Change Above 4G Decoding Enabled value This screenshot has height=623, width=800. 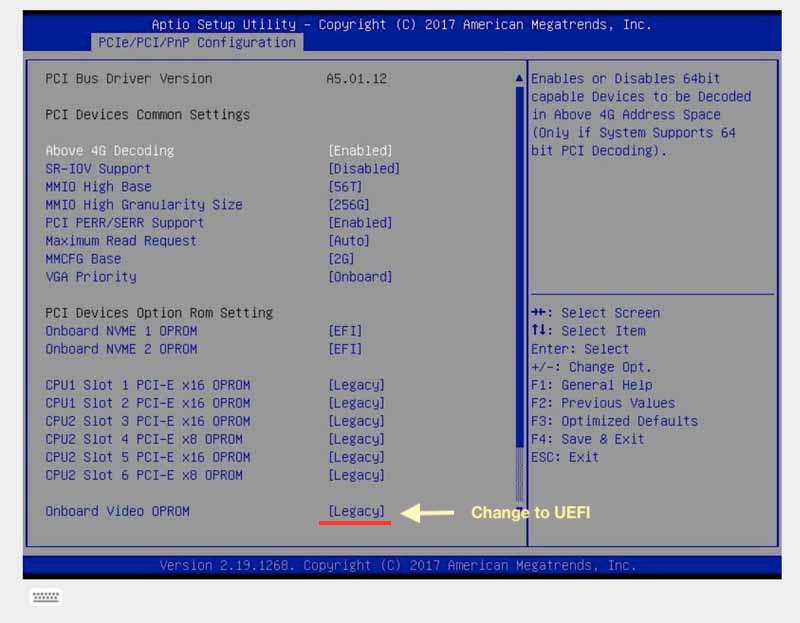point(360,151)
